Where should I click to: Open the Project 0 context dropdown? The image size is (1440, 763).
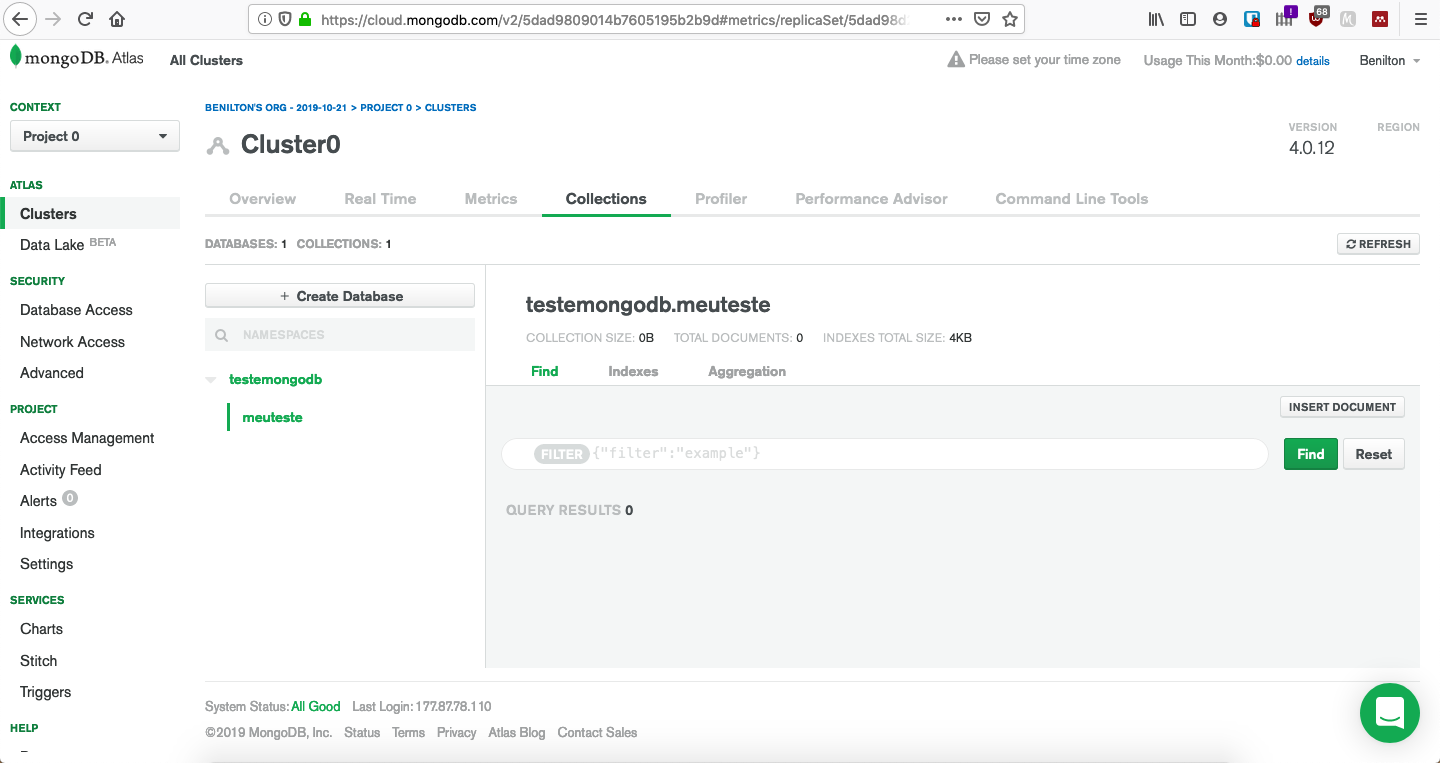[x=95, y=136]
